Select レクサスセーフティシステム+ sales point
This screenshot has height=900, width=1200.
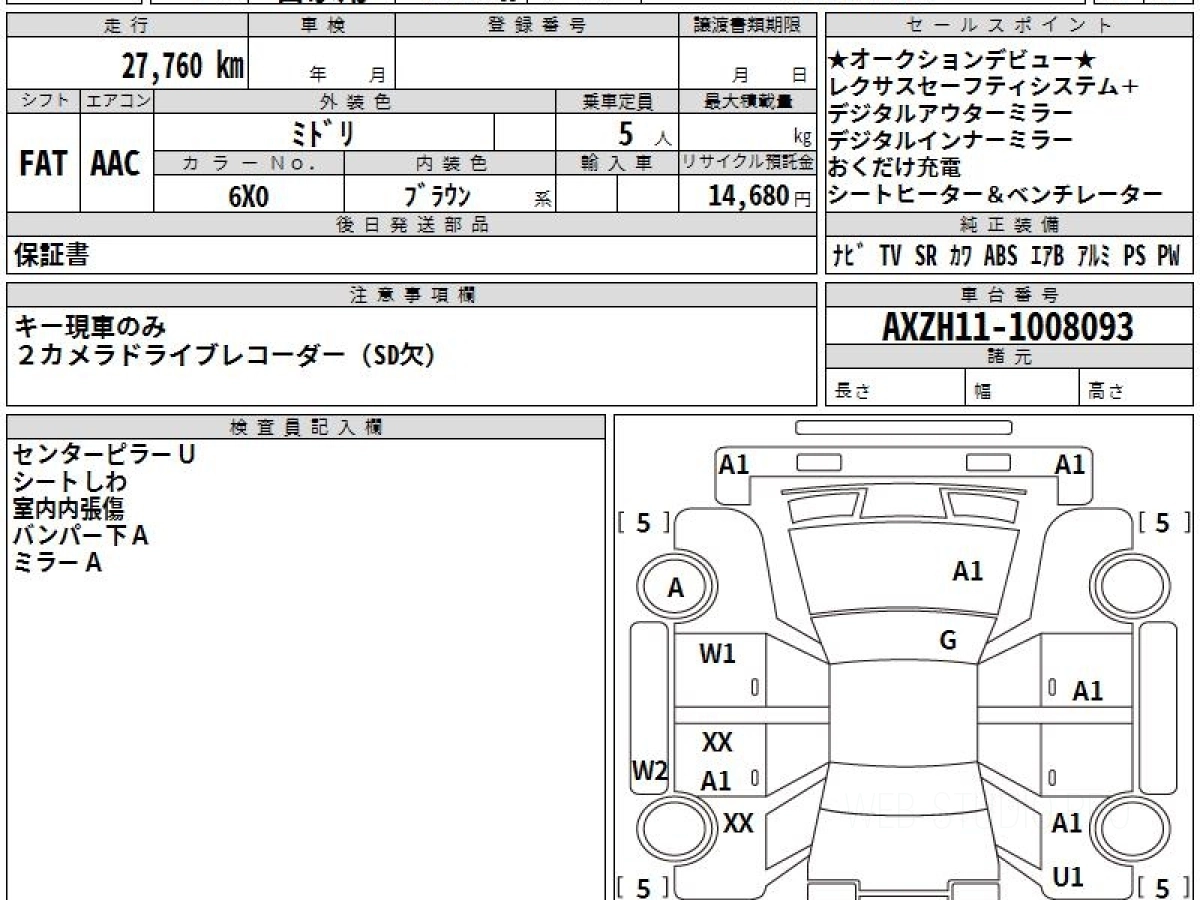(984, 87)
